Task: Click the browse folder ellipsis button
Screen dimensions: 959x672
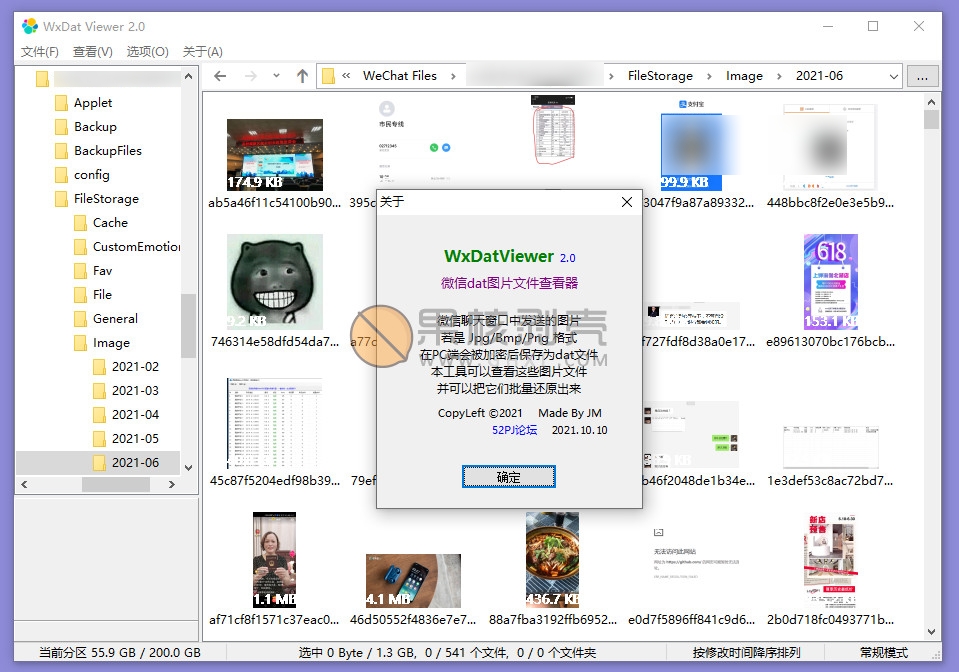Action: pyautogui.click(x=922, y=76)
